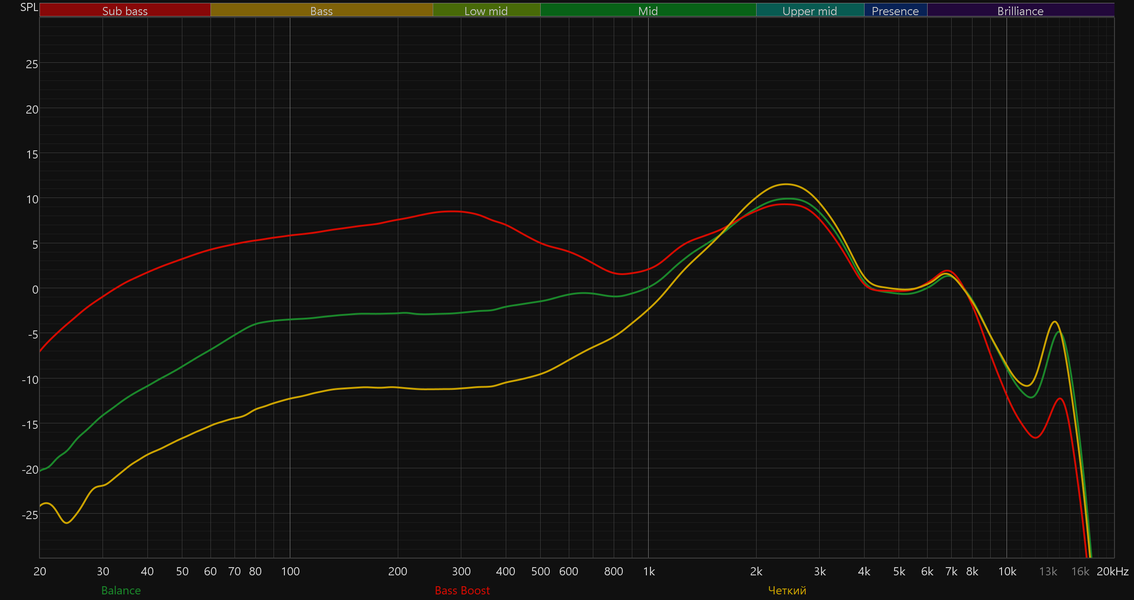Click the green Balance legend label
1134x600 pixels.
pyautogui.click(x=121, y=591)
